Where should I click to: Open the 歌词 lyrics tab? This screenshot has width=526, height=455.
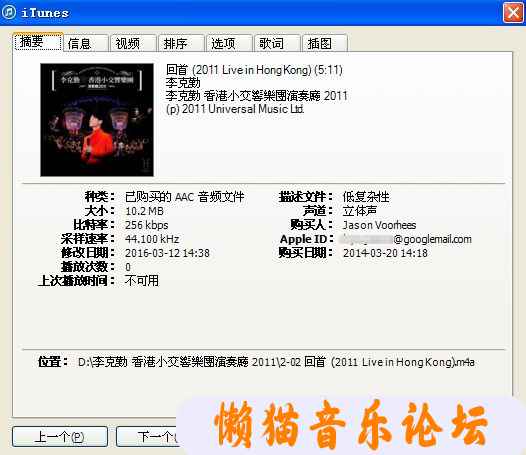(277, 44)
